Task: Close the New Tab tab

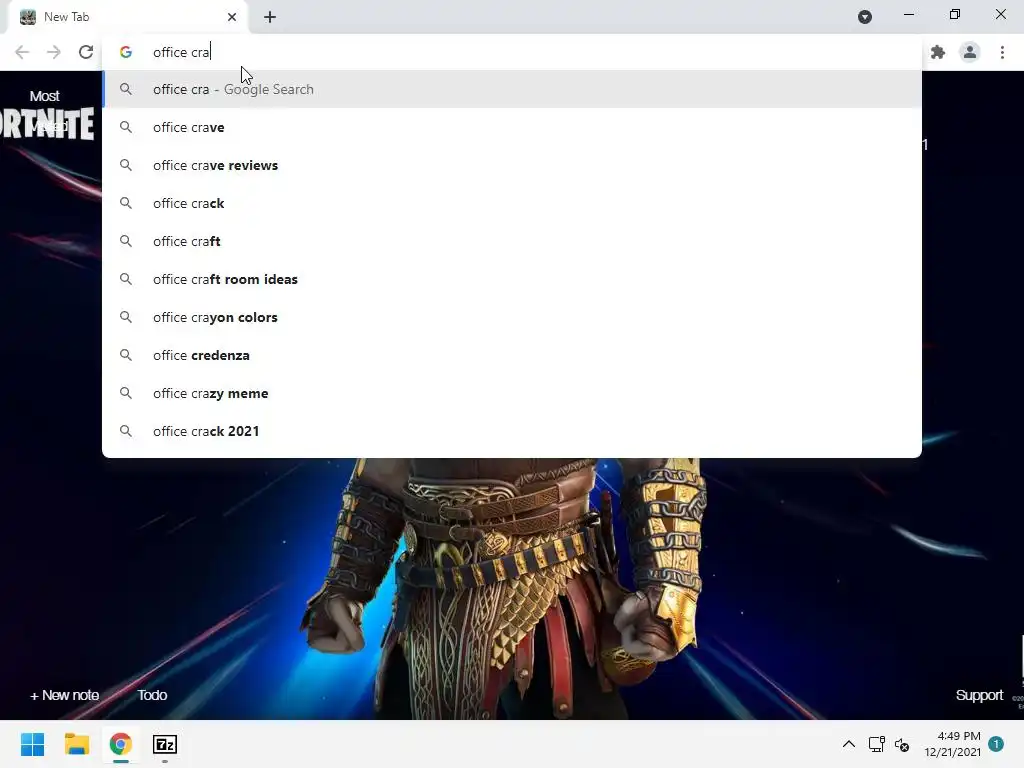Action: (232, 17)
